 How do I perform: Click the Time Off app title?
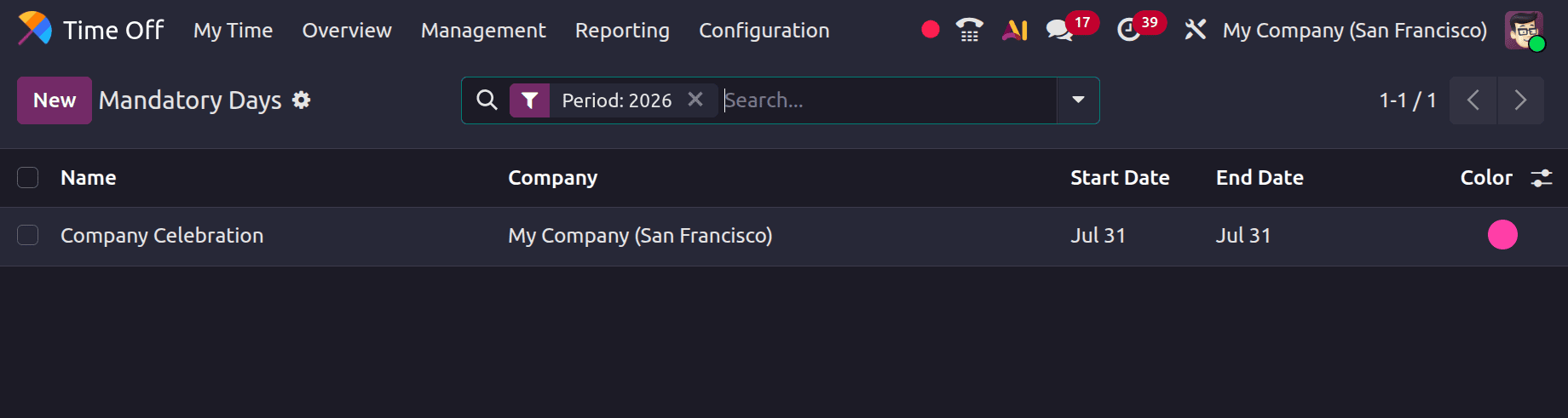(113, 31)
